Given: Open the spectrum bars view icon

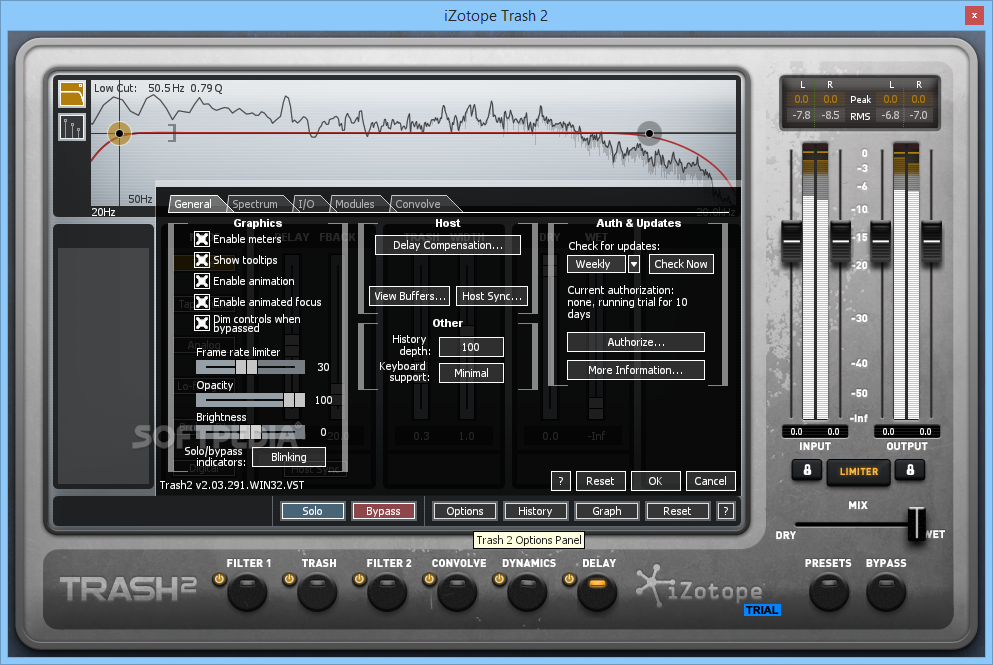Looking at the screenshot, I should tap(72, 127).
